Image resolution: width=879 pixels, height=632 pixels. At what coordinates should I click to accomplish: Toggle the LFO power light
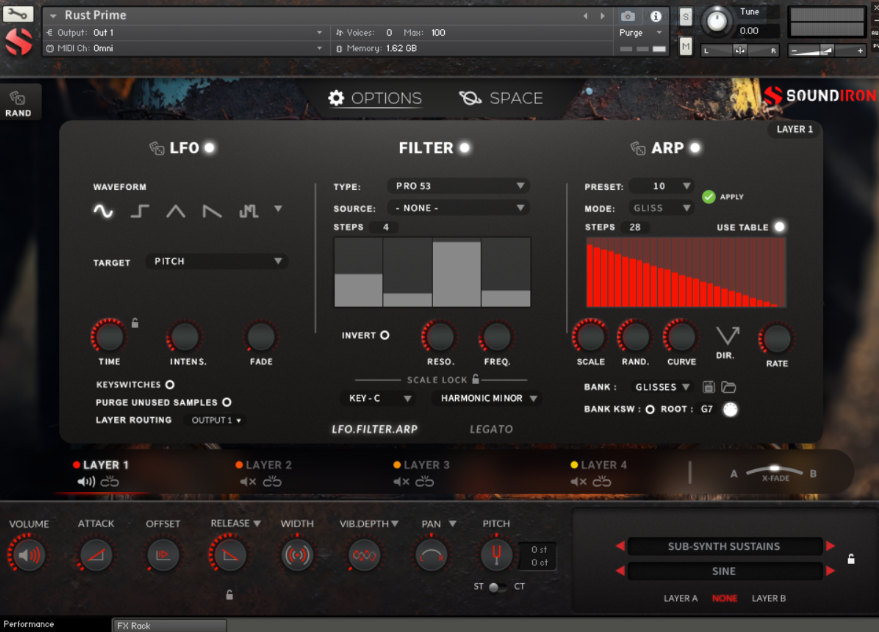coord(210,148)
